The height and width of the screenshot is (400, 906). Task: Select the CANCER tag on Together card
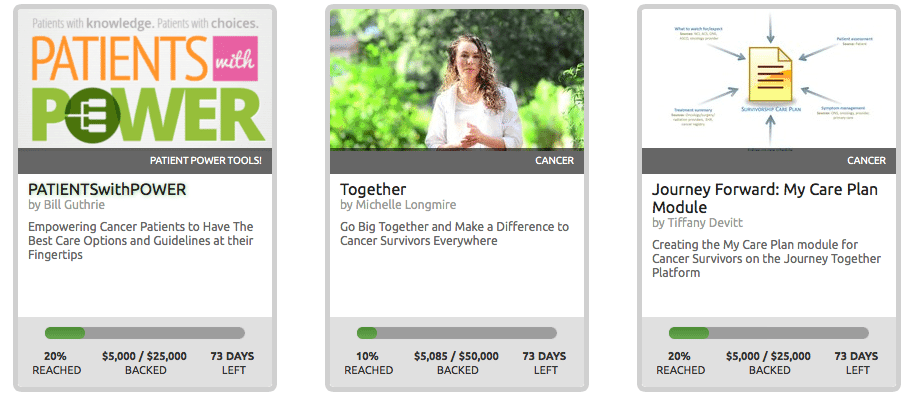(x=555, y=161)
